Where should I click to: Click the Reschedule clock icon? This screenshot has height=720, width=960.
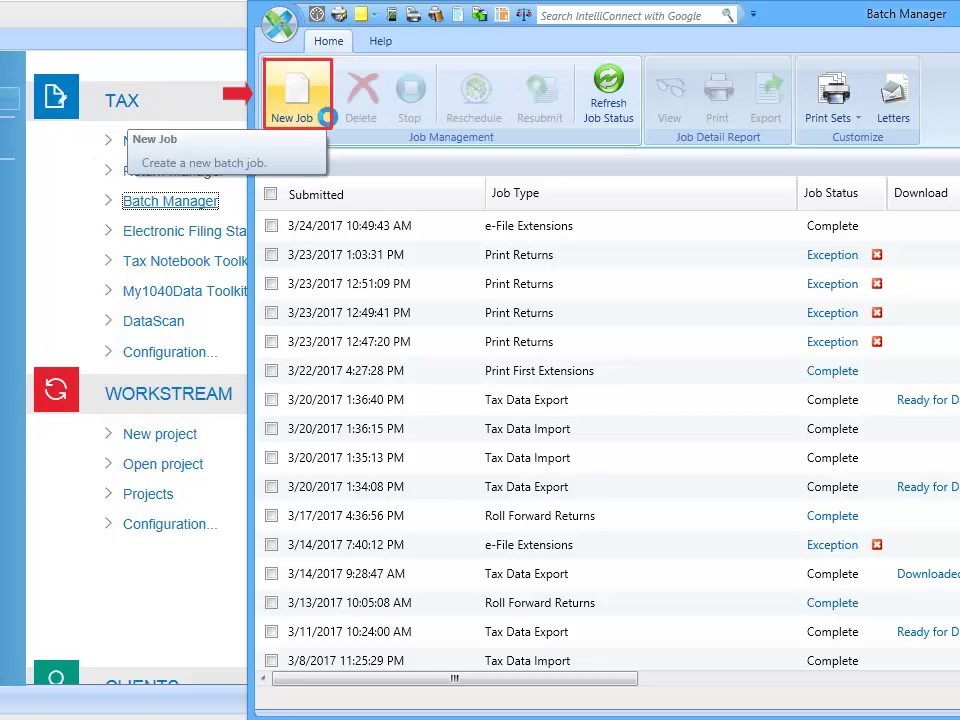click(x=475, y=89)
